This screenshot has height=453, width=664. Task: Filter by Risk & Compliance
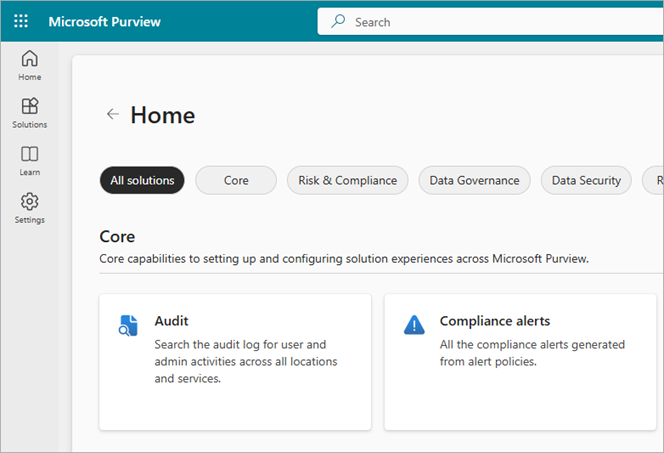[x=347, y=180]
